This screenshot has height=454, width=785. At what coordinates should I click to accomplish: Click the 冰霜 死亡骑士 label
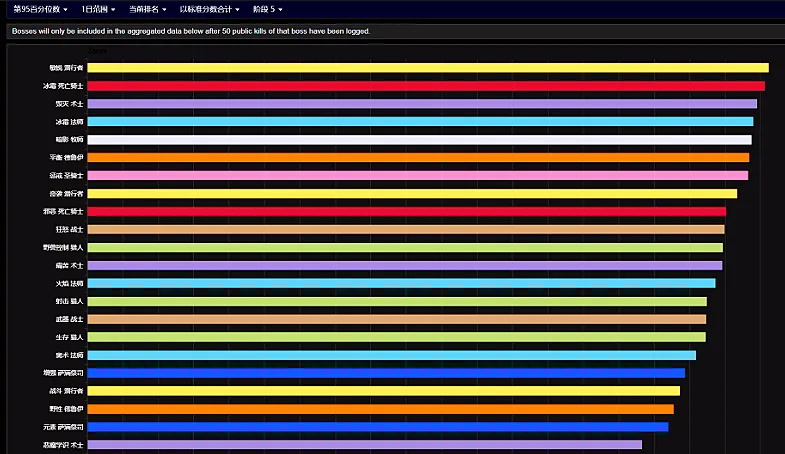(63, 86)
